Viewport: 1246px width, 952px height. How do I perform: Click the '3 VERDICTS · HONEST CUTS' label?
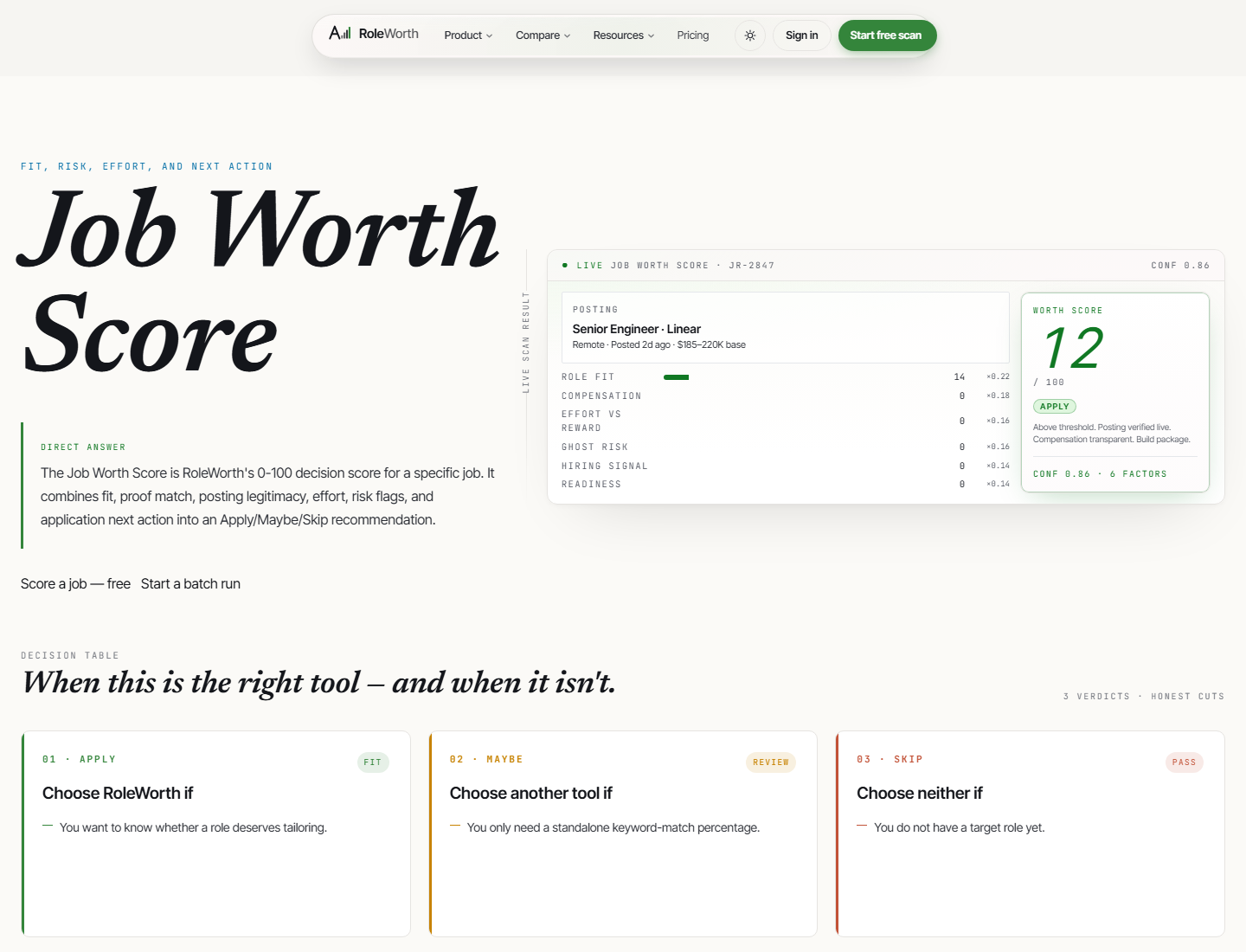(x=1144, y=697)
